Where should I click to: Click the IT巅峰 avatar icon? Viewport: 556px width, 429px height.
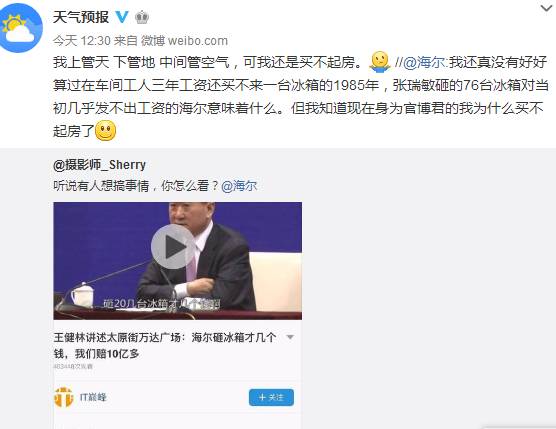(63, 397)
